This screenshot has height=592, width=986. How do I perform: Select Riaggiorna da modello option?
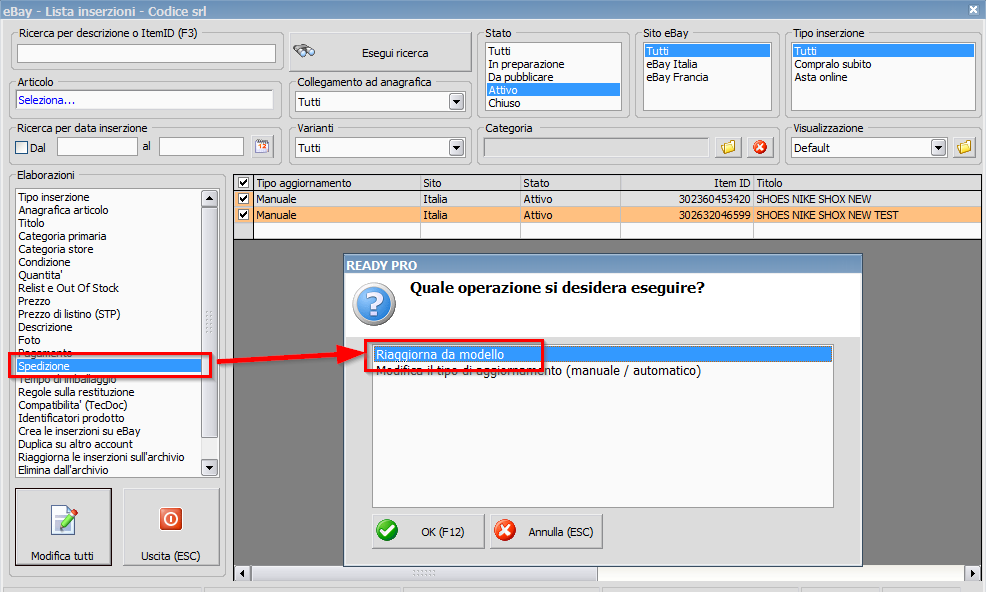click(x=602, y=354)
